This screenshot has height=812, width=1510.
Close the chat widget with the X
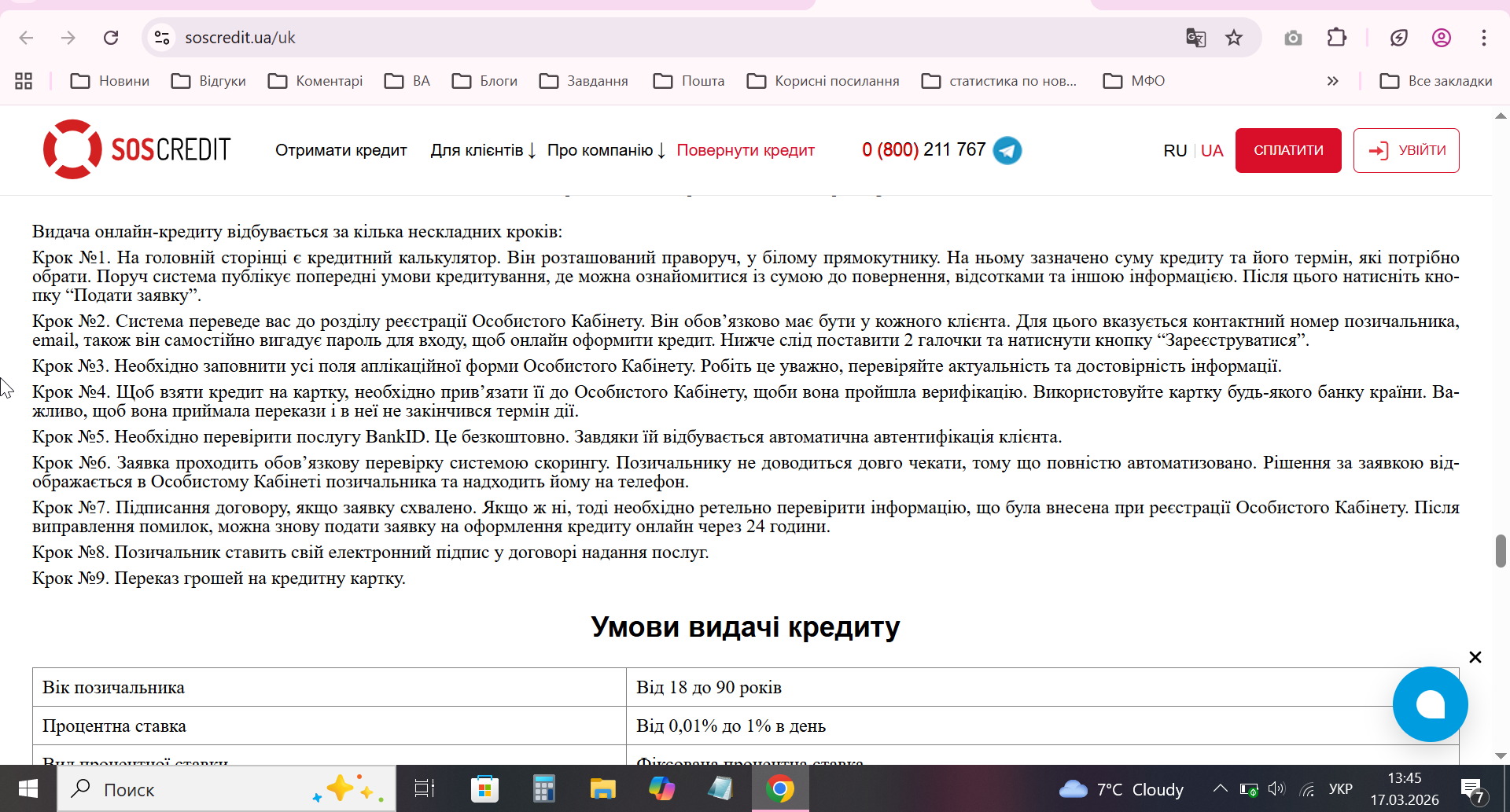point(1475,657)
